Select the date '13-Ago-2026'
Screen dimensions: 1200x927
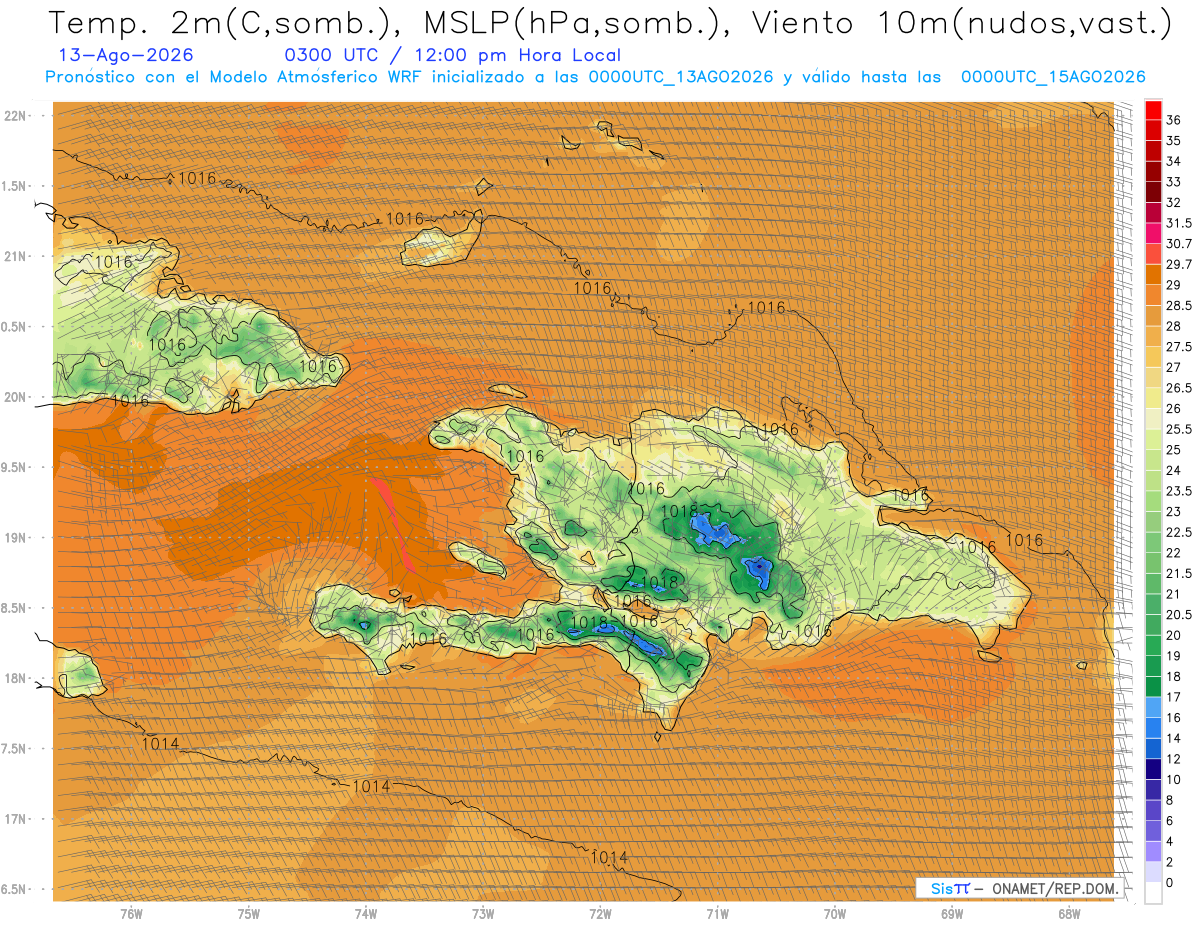click(127, 55)
